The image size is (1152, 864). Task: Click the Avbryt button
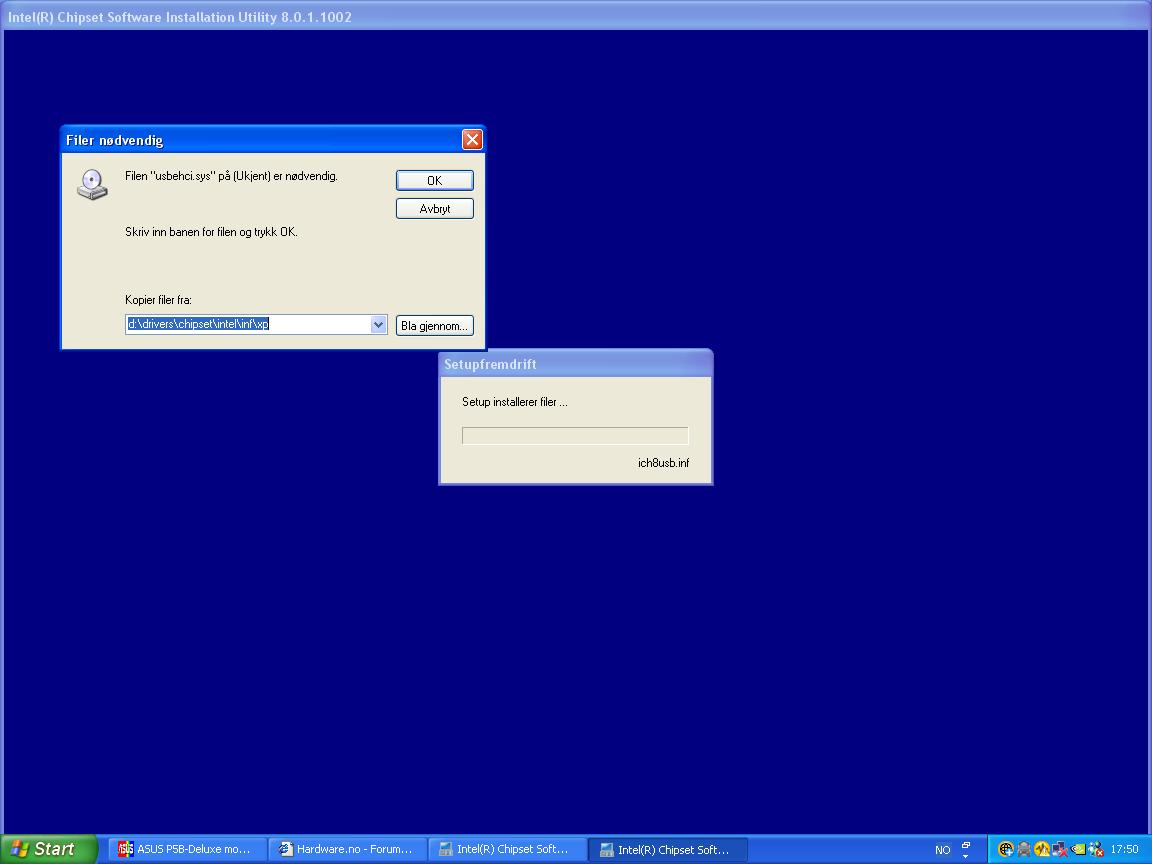[434, 209]
